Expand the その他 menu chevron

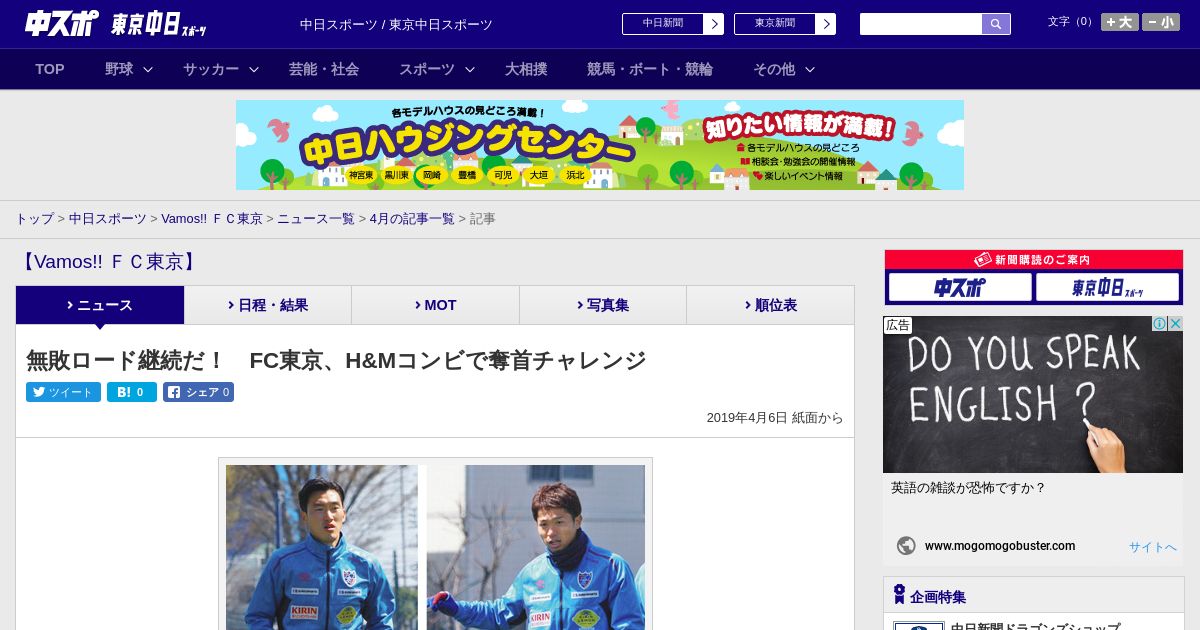tap(810, 70)
